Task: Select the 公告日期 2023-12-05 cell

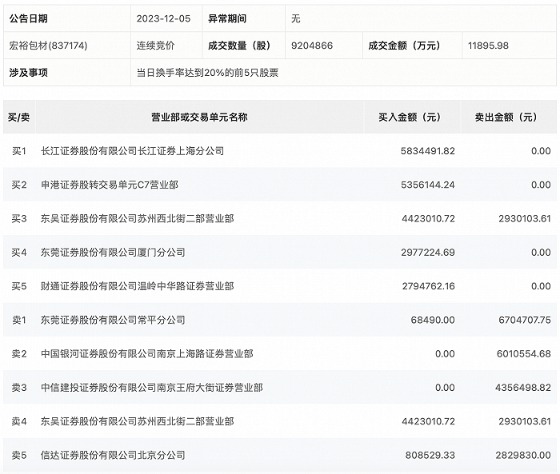Action: [164, 19]
